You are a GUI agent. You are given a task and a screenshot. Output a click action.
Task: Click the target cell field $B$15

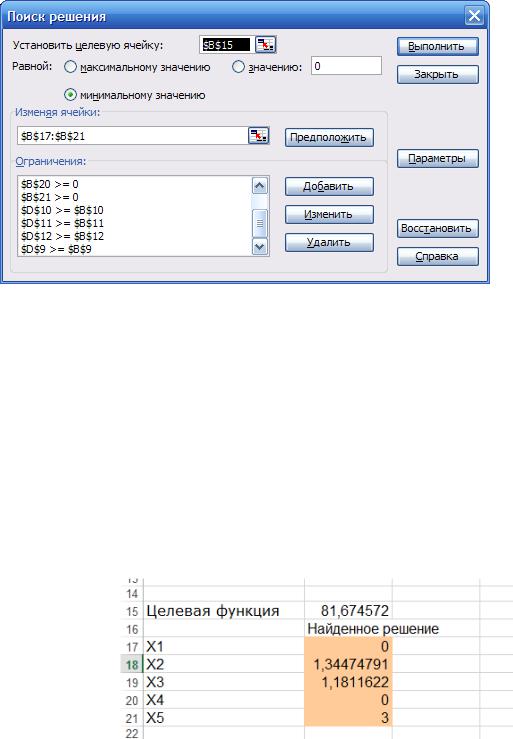[x=226, y=45]
